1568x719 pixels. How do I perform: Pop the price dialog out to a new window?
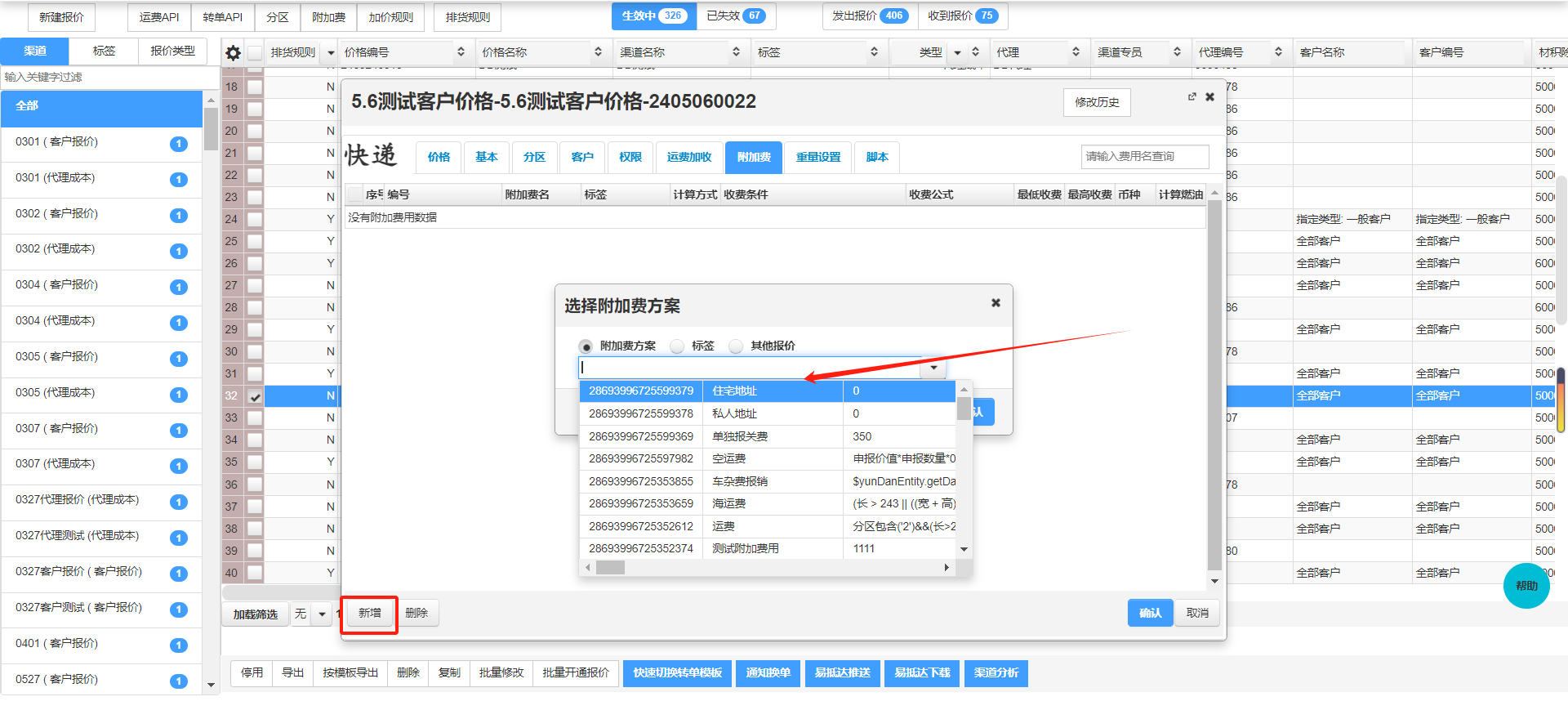point(1192,97)
